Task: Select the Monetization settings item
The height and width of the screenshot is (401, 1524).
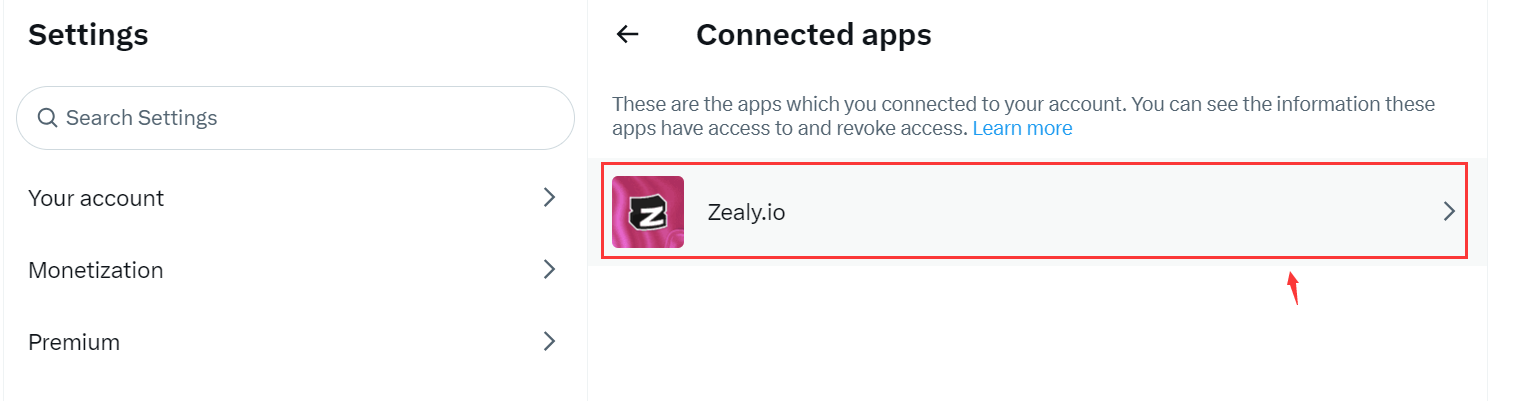Action: tap(96, 270)
